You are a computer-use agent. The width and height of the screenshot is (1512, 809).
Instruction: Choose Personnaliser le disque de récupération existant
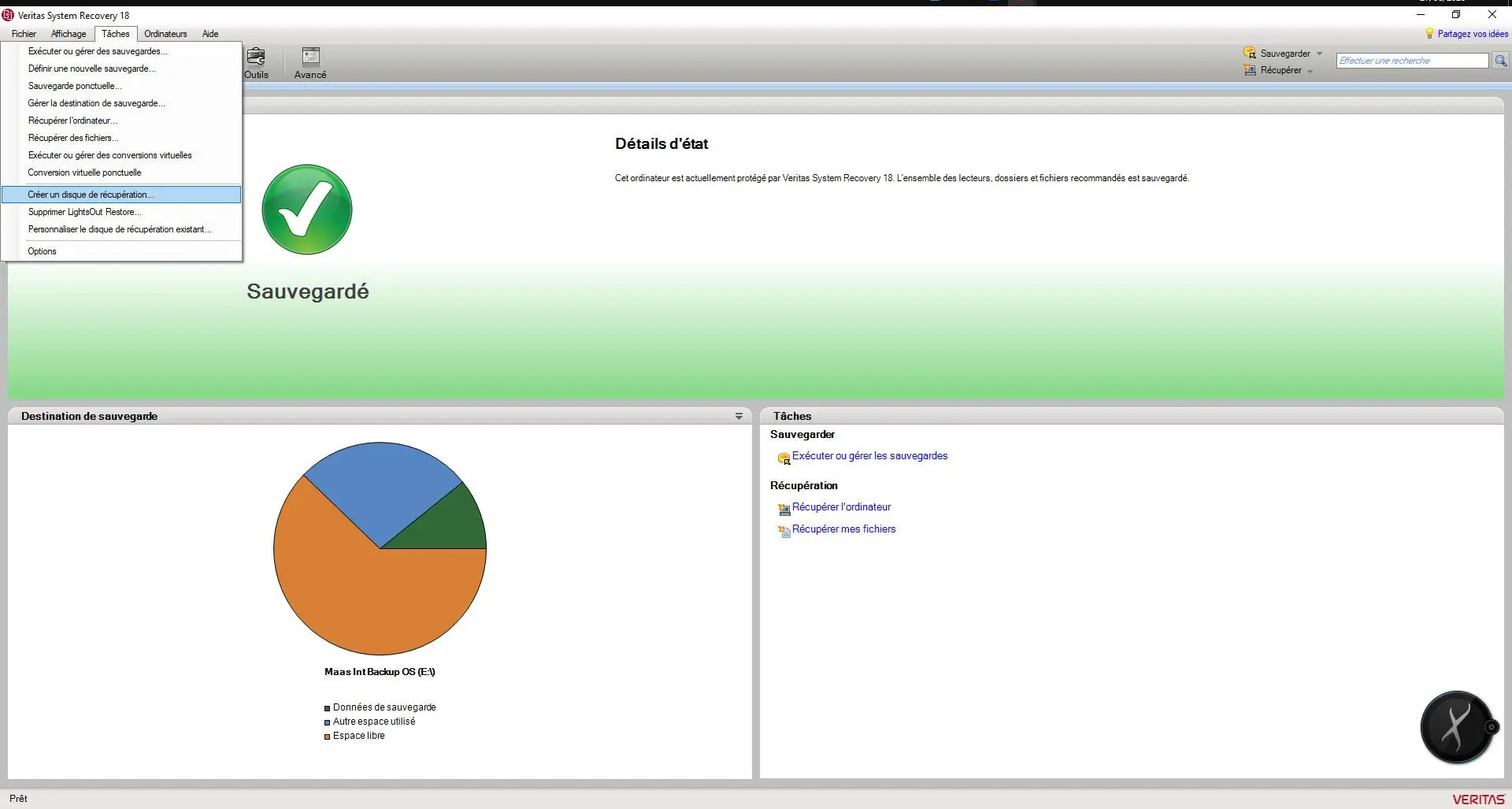coord(121,229)
